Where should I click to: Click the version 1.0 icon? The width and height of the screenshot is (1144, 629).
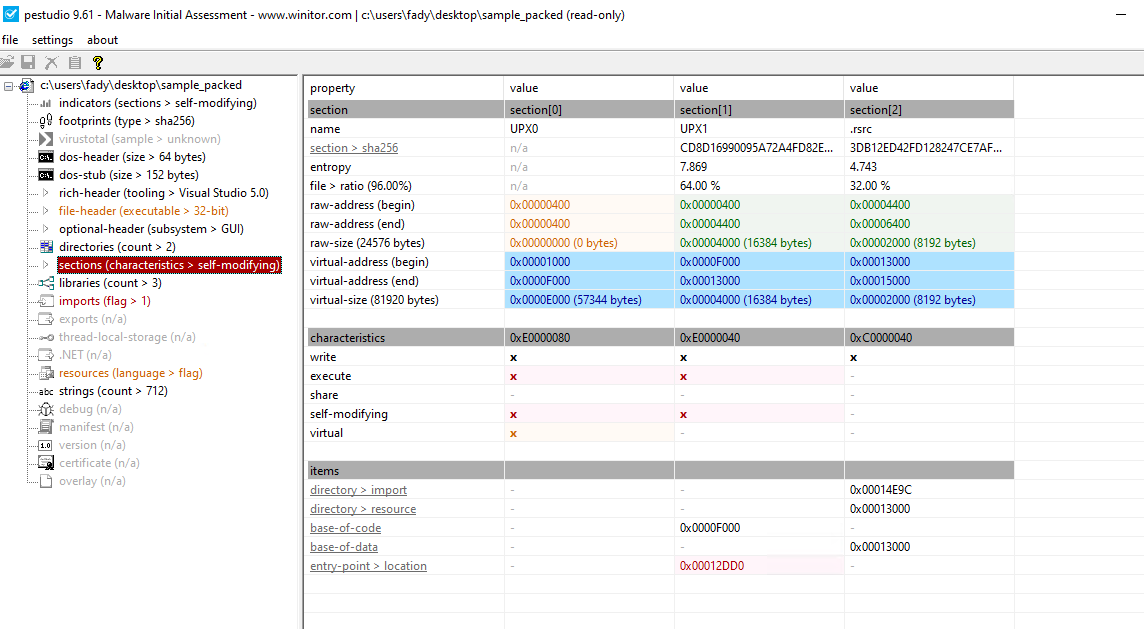pyautogui.click(x=46, y=445)
